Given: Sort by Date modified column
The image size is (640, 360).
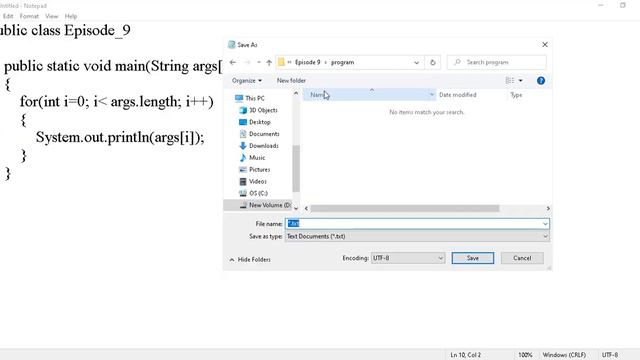Looking at the screenshot, I should tap(458, 95).
